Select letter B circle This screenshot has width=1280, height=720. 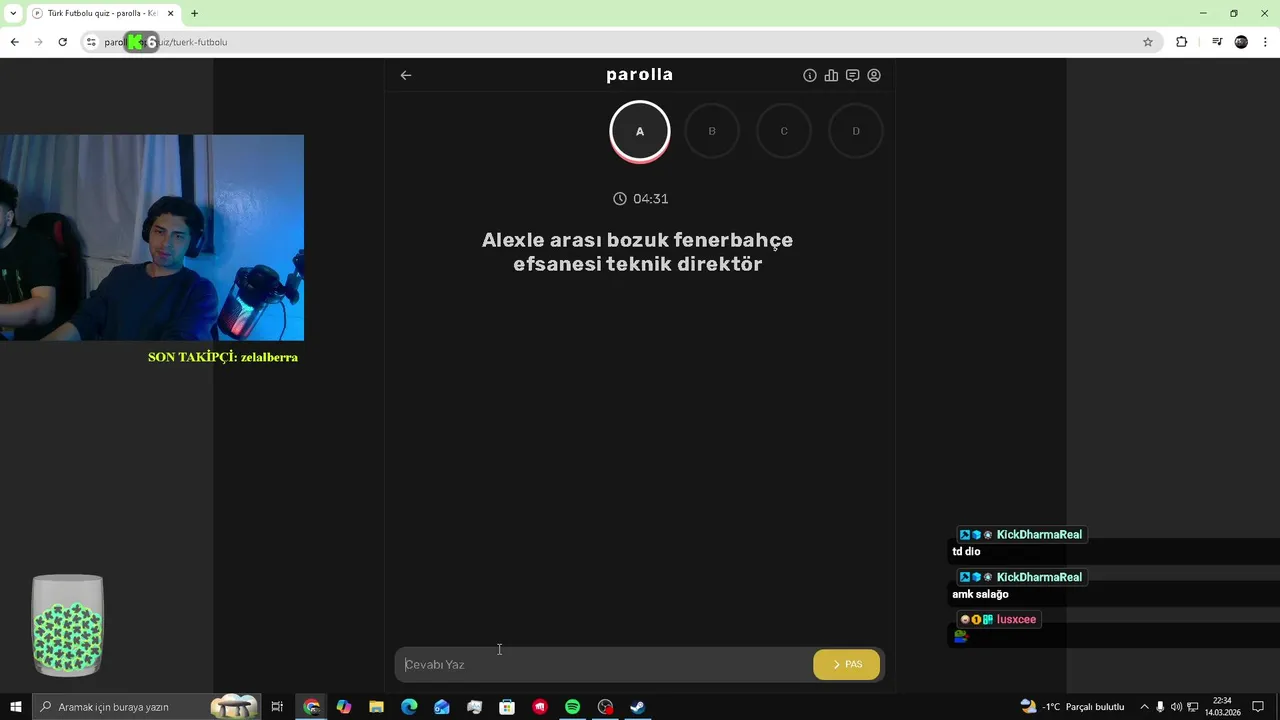[x=712, y=131]
